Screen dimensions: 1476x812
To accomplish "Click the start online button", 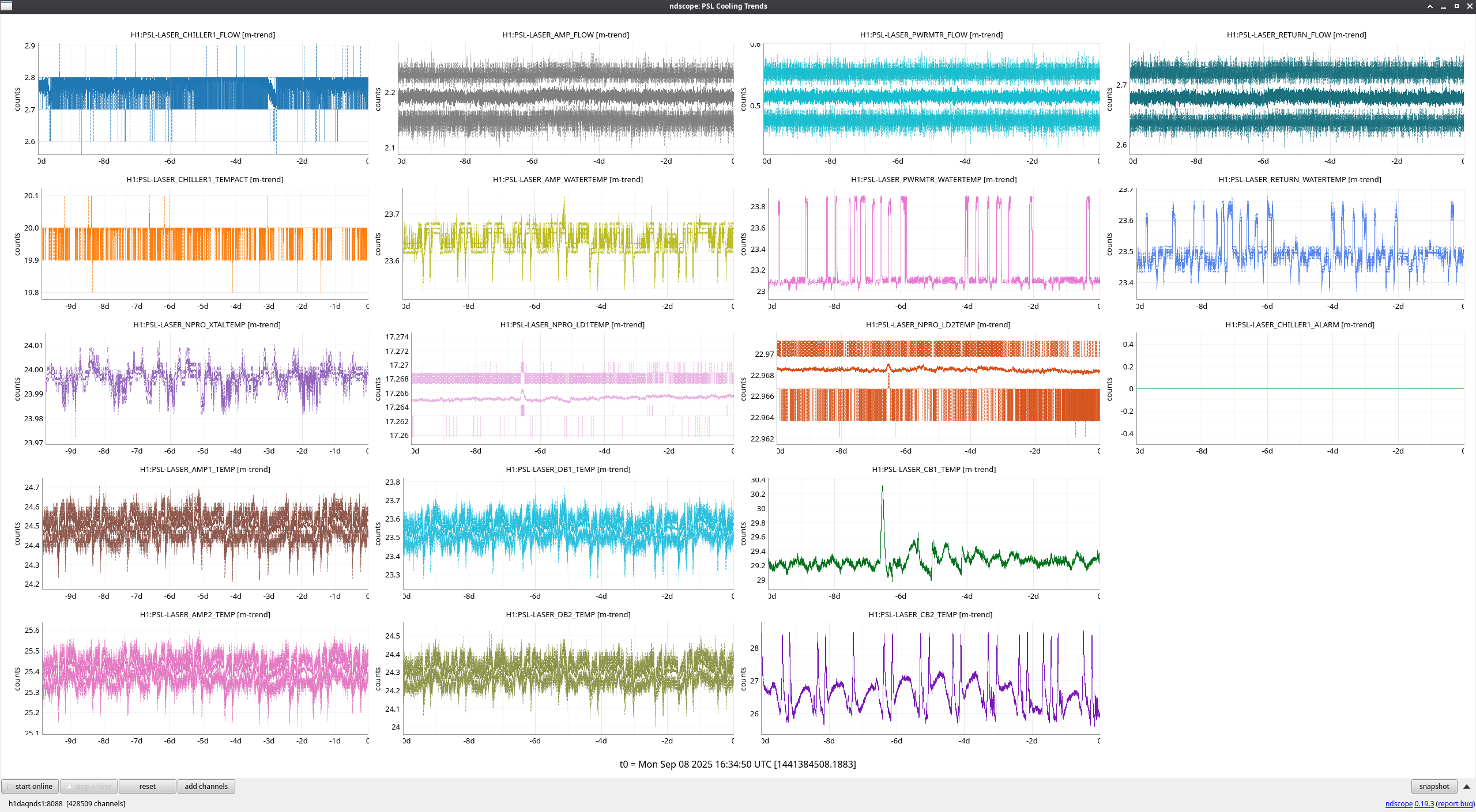I will point(29,786).
